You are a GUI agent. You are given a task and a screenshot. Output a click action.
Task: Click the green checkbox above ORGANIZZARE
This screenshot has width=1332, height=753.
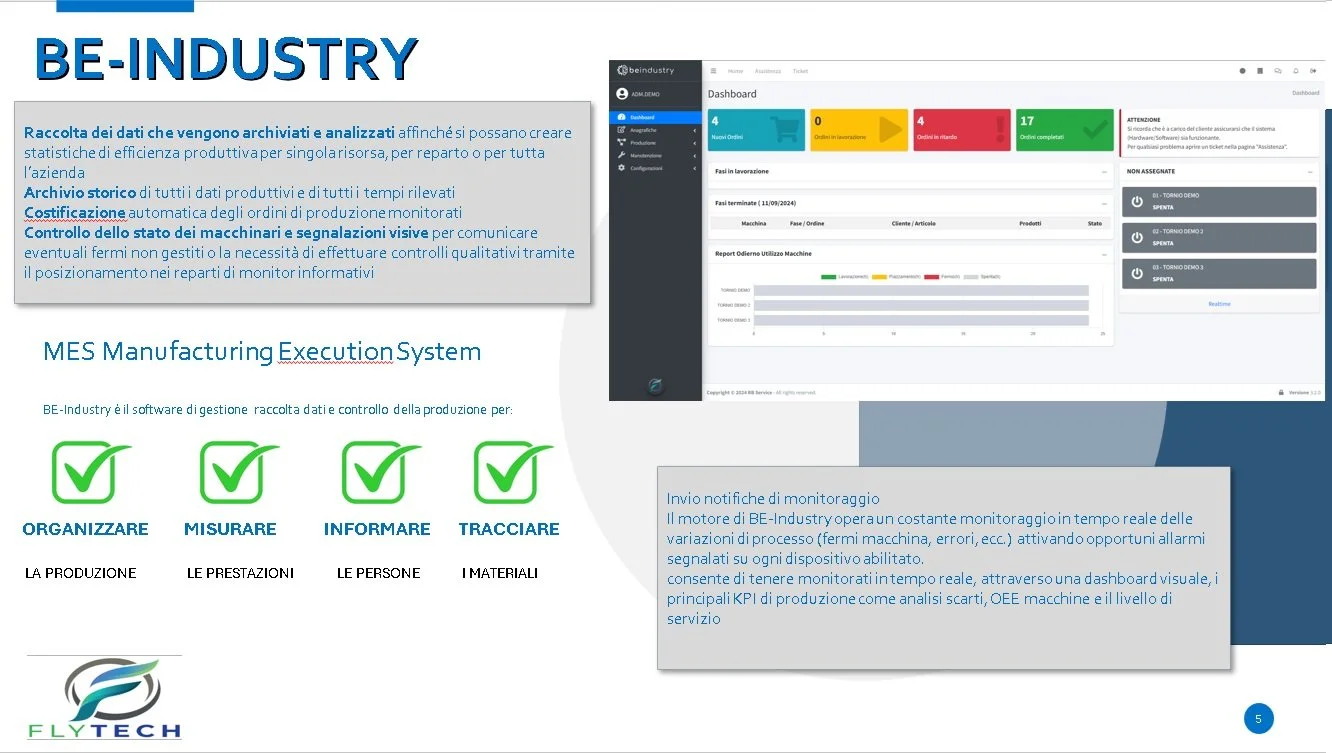[91, 473]
